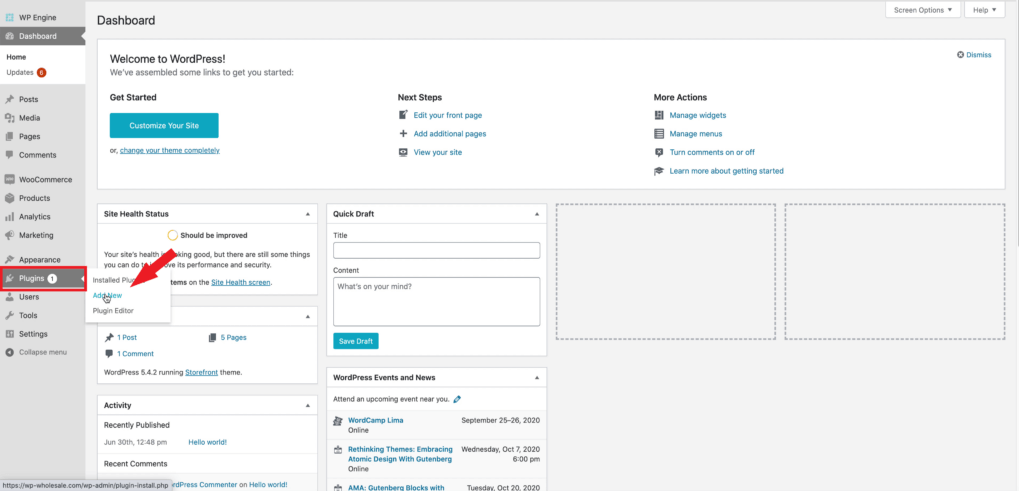Click the Plugins plug icon

pyautogui.click(x=9, y=278)
